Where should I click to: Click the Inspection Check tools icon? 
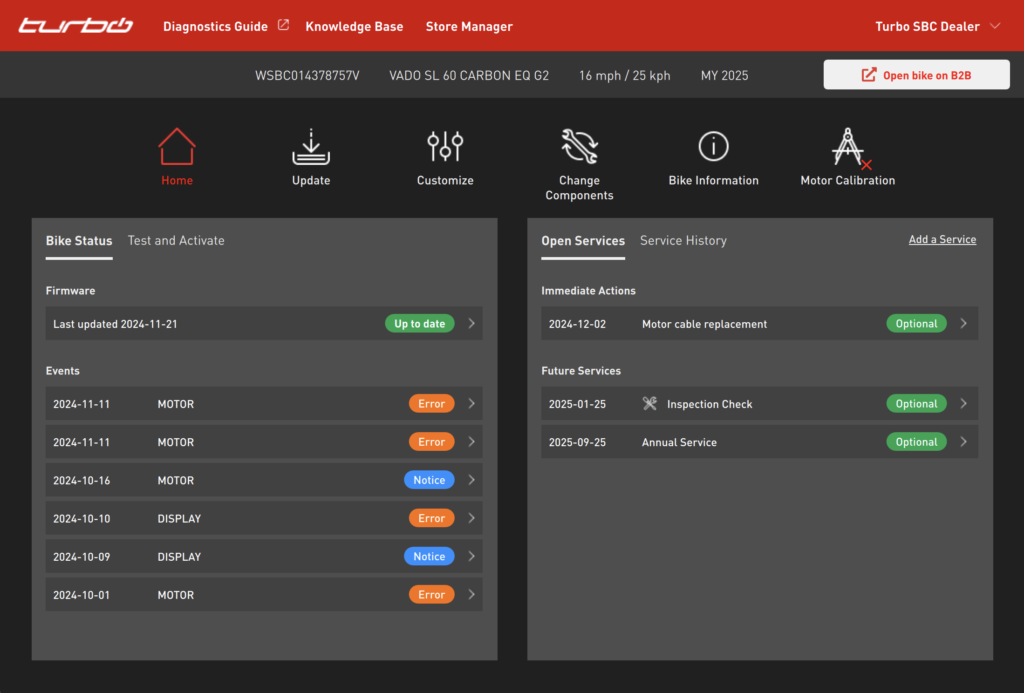(650, 404)
